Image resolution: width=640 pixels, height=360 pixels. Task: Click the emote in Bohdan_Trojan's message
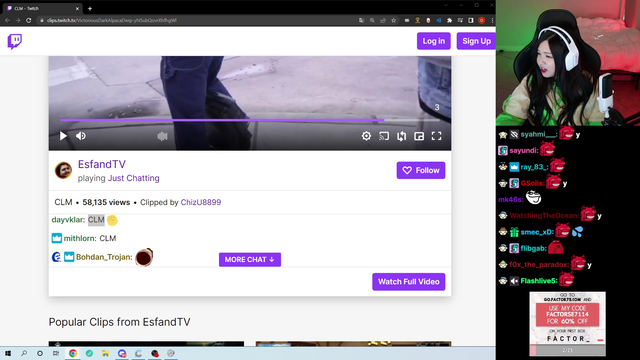tap(144, 257)
